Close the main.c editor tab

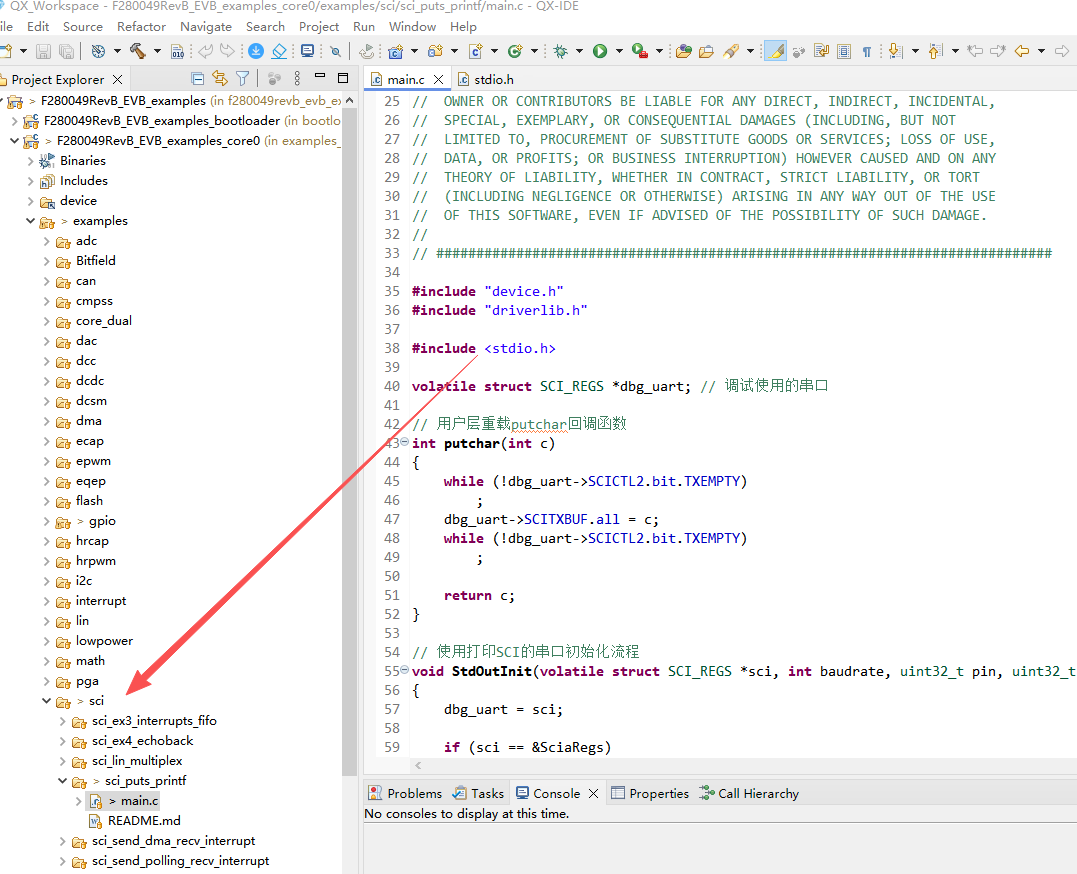(438, 80)
